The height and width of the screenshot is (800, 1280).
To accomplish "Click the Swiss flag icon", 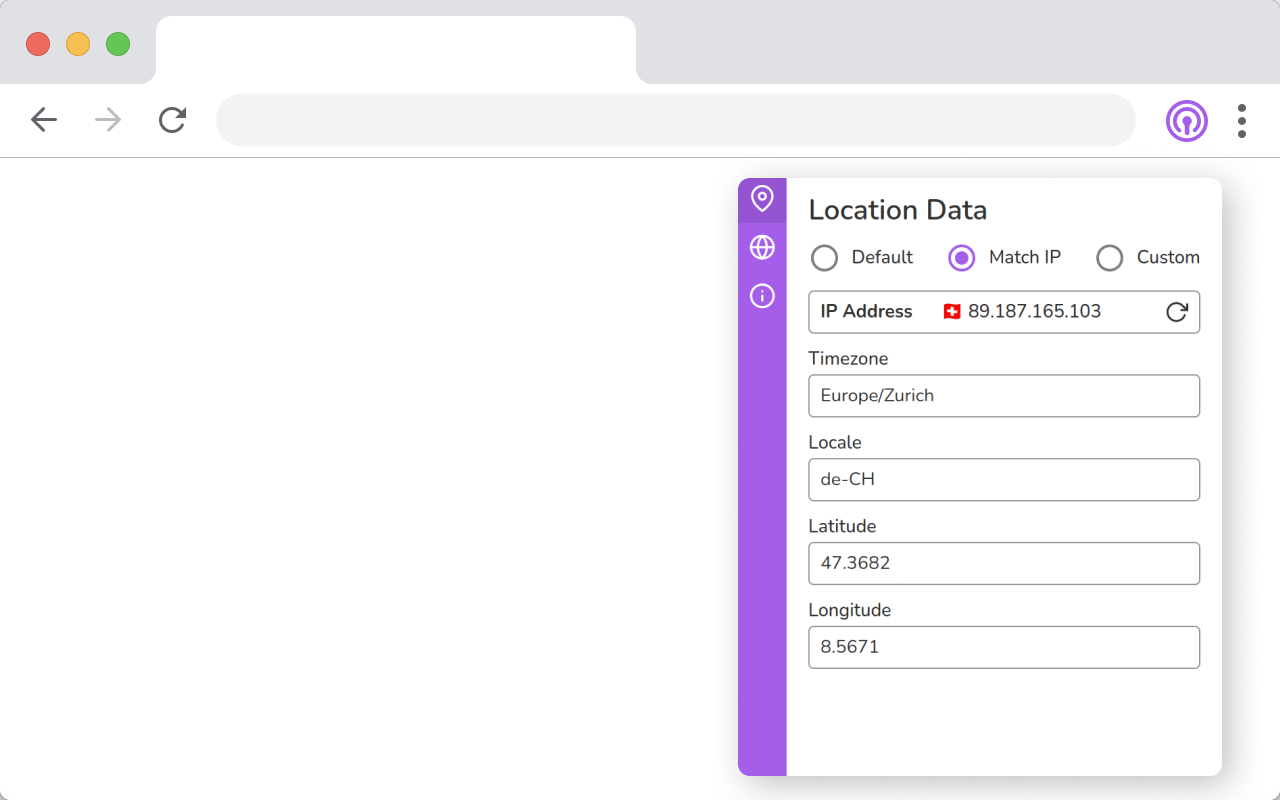I will (x=952, y=312).
